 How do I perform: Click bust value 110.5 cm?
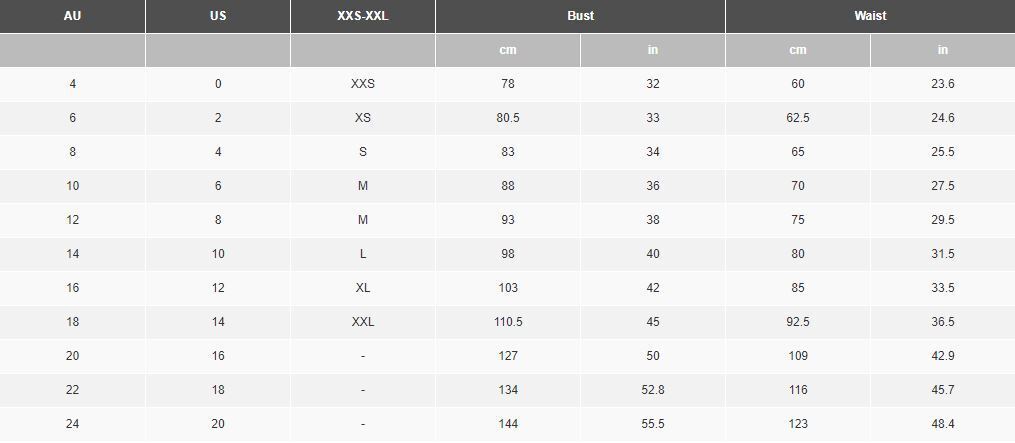coord(508,322)
